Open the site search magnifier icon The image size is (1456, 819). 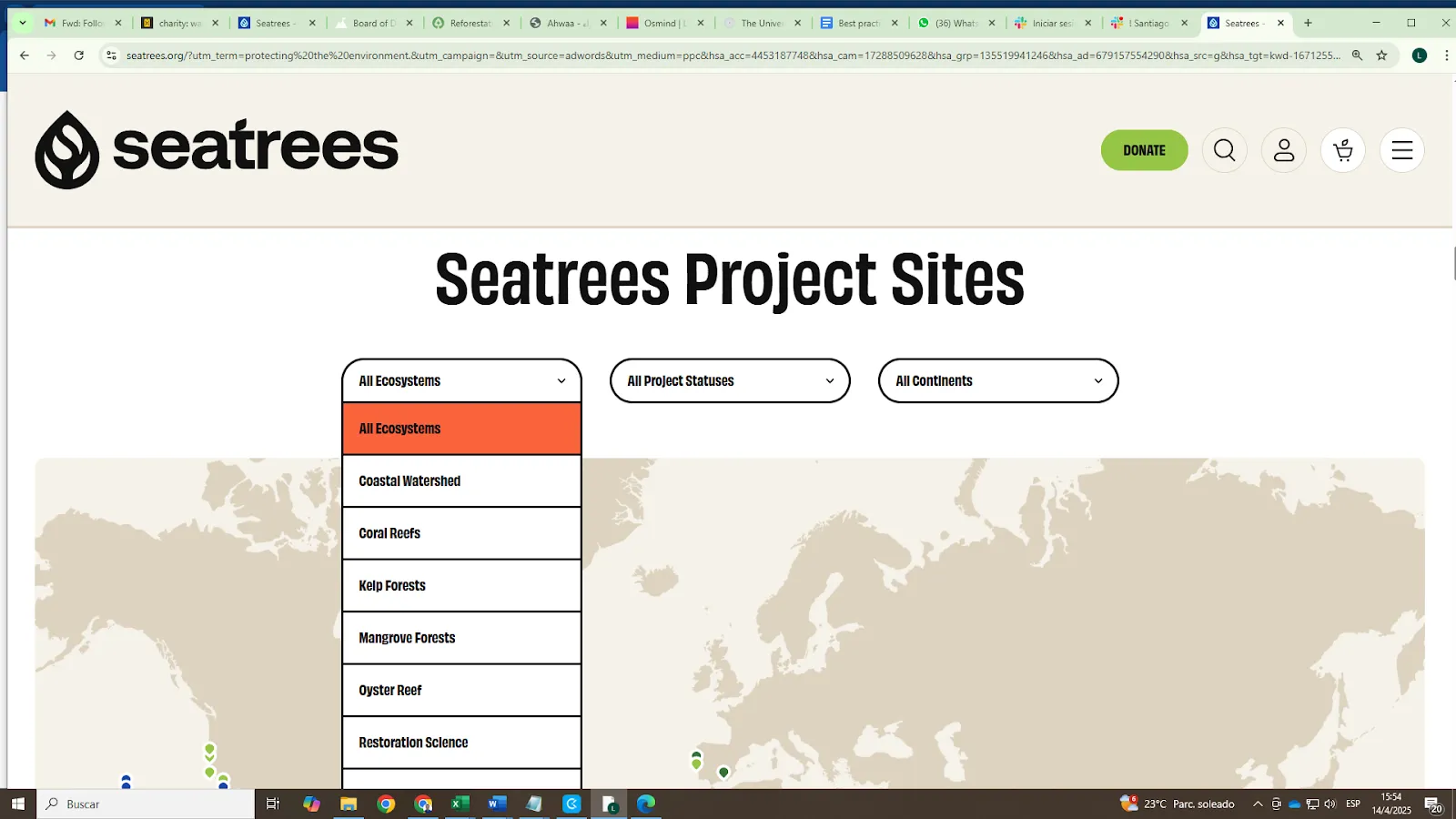point(1225,150)
